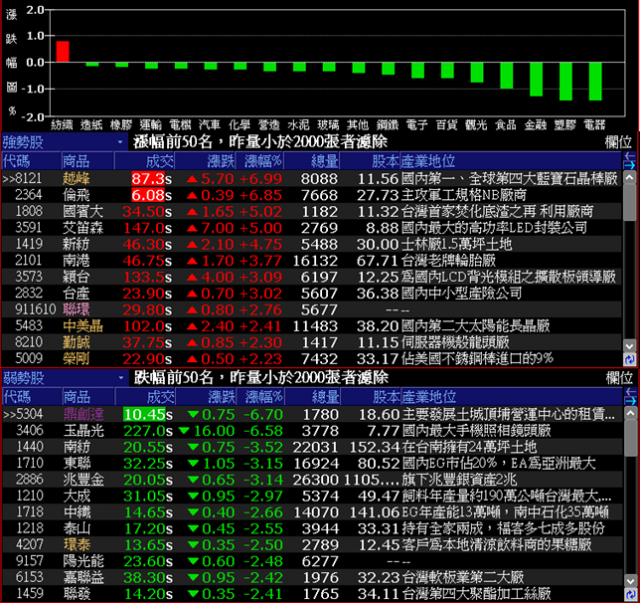Screen dimensions: 640x603
Task: Open the 強勢股 list type dropdown
Action: coord(64,142)
